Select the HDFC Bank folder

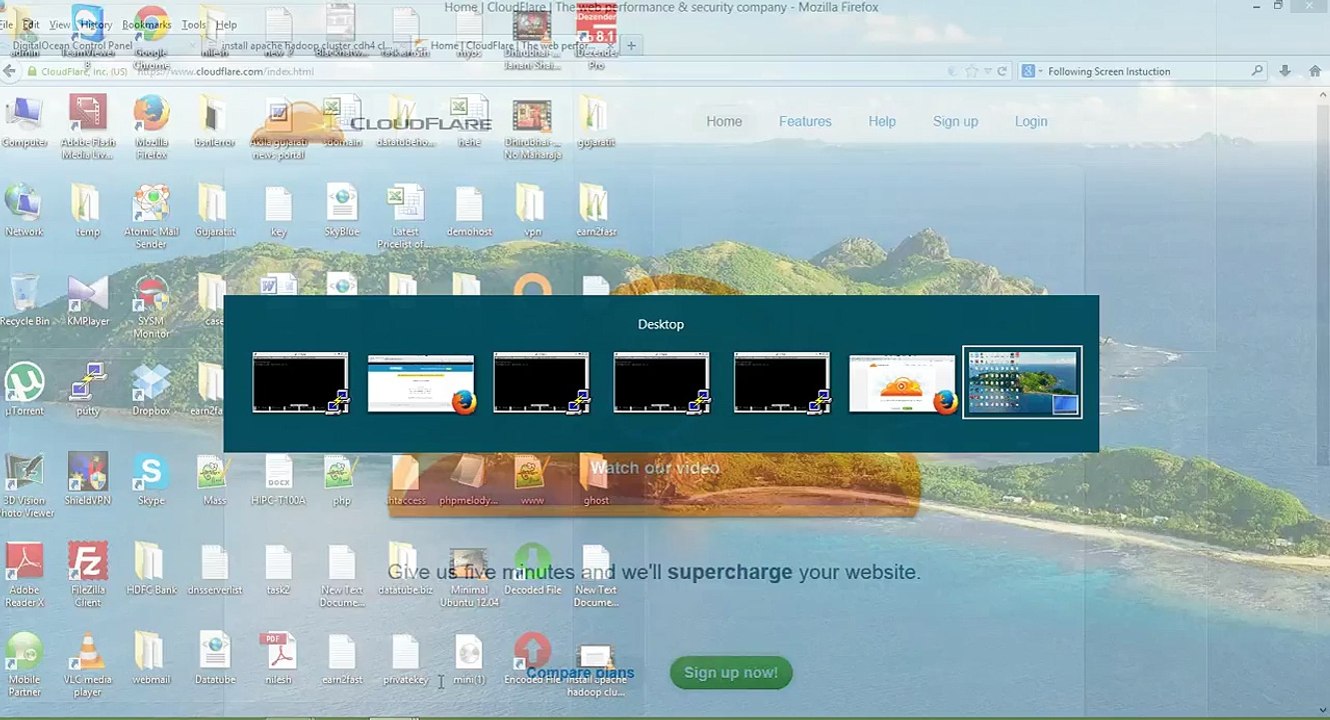coord(151,569)
